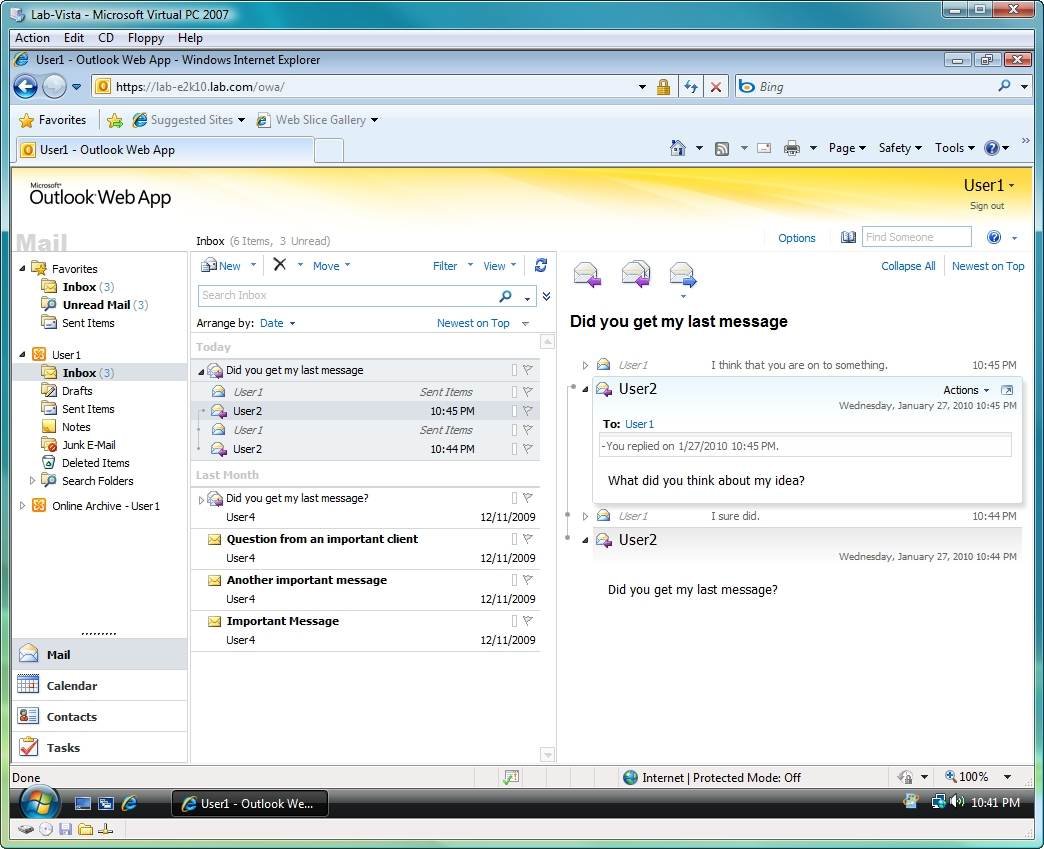Click the Sign out link
Viewport: 1044px width, 849px height.
click(986, 206)
